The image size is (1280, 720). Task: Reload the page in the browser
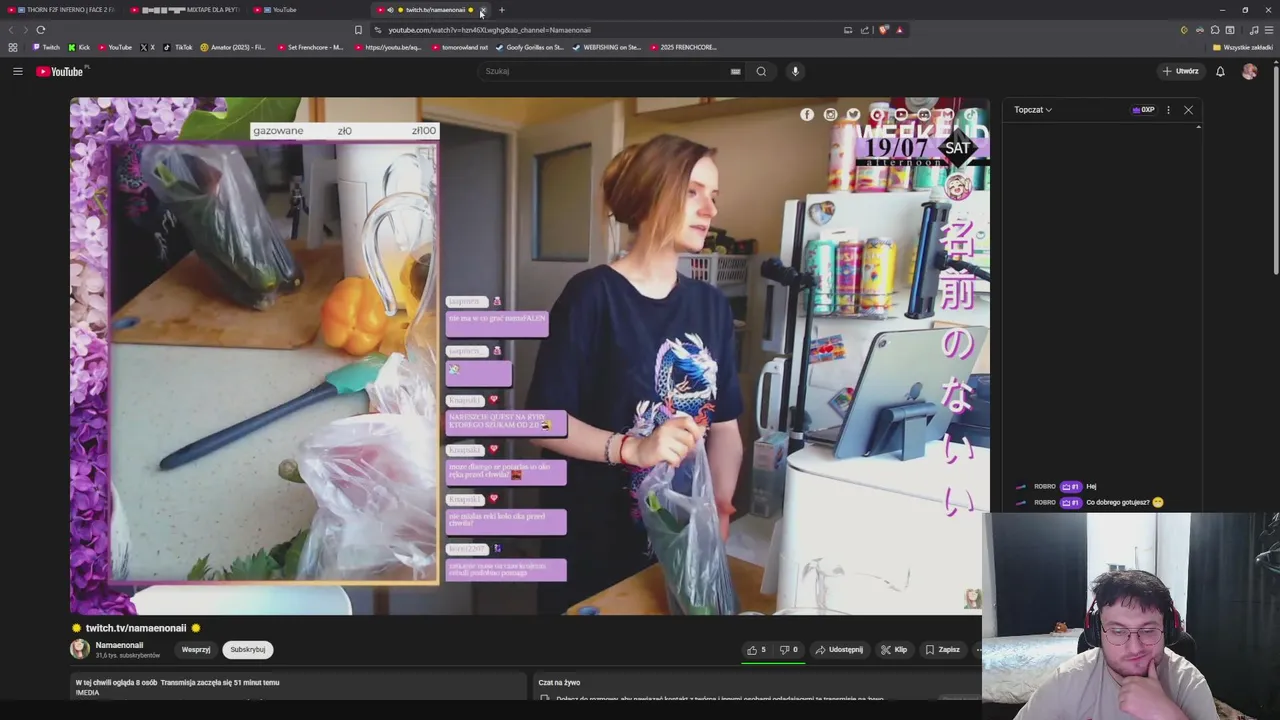[x=41, y=30]
